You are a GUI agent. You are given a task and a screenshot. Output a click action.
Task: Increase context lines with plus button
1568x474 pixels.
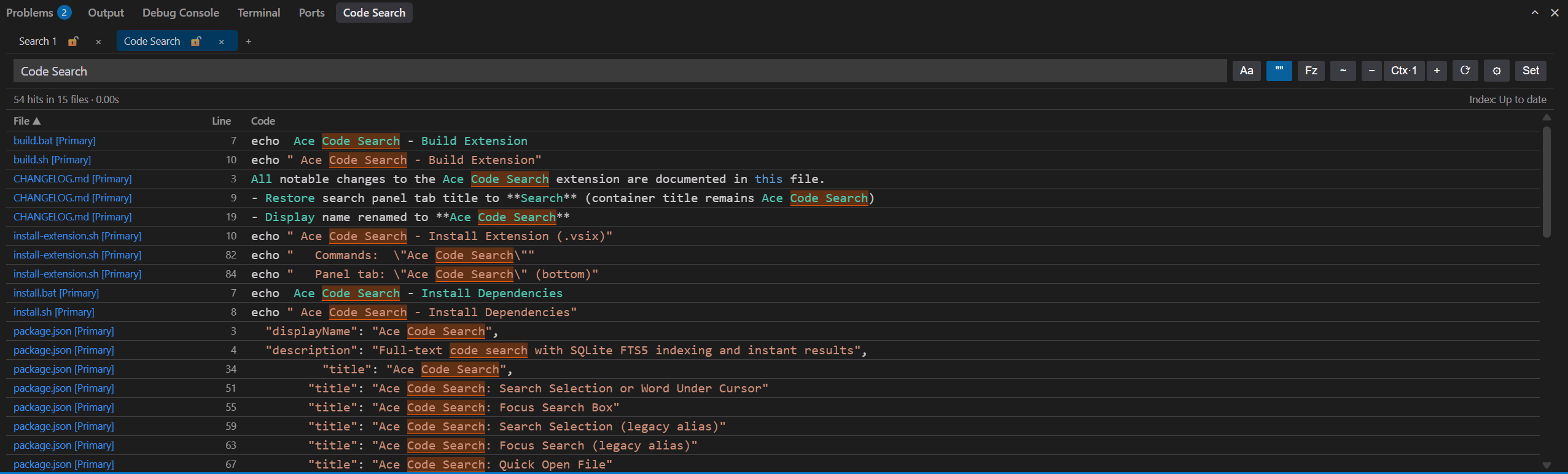pyautogui.click(x=1437, y=71)
